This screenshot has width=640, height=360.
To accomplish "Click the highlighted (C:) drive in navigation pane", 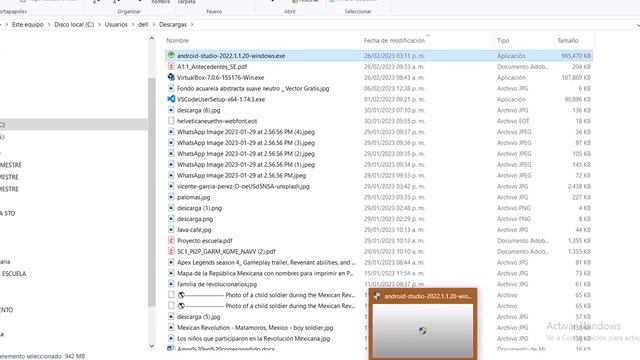I will pos(73,124).
